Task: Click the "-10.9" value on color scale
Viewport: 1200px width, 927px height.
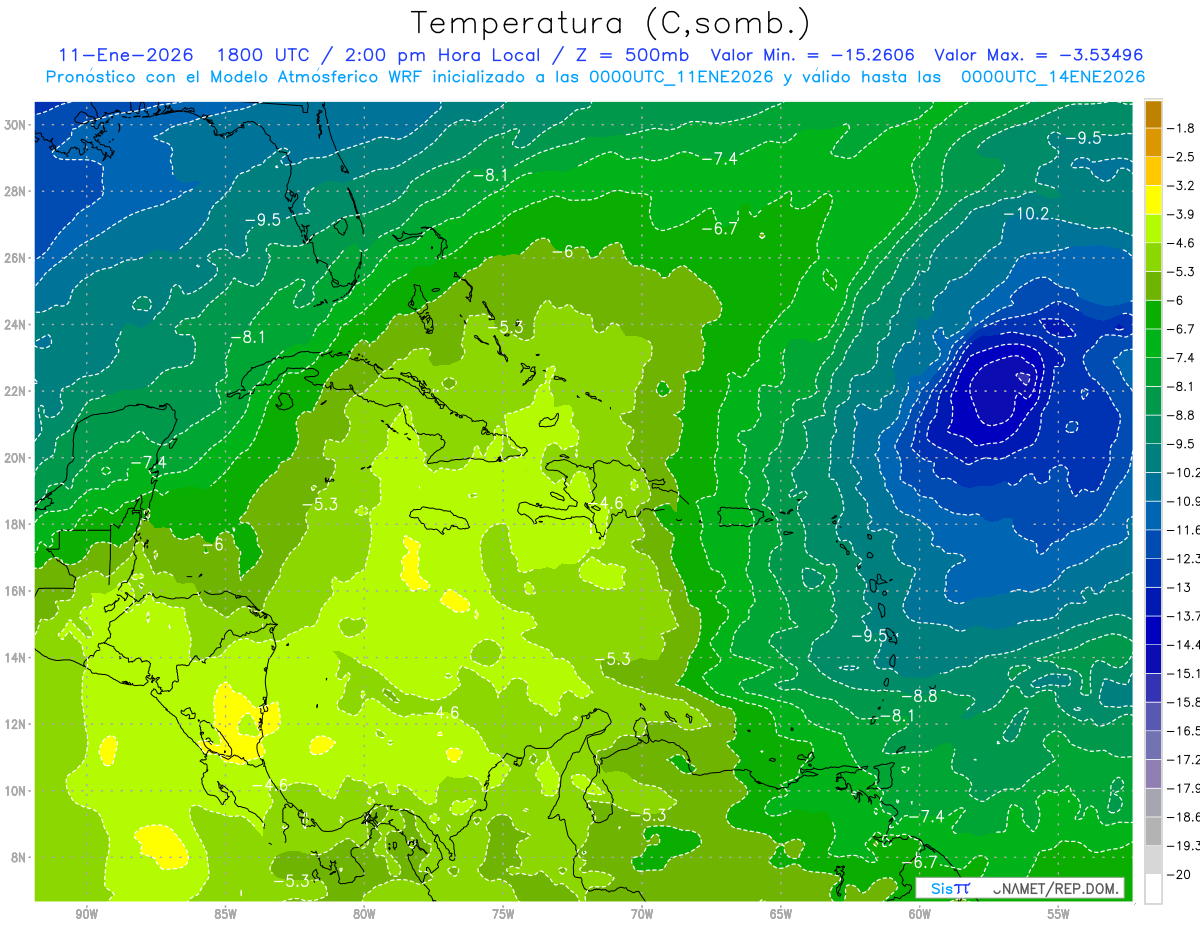Action: (1184, 500)
